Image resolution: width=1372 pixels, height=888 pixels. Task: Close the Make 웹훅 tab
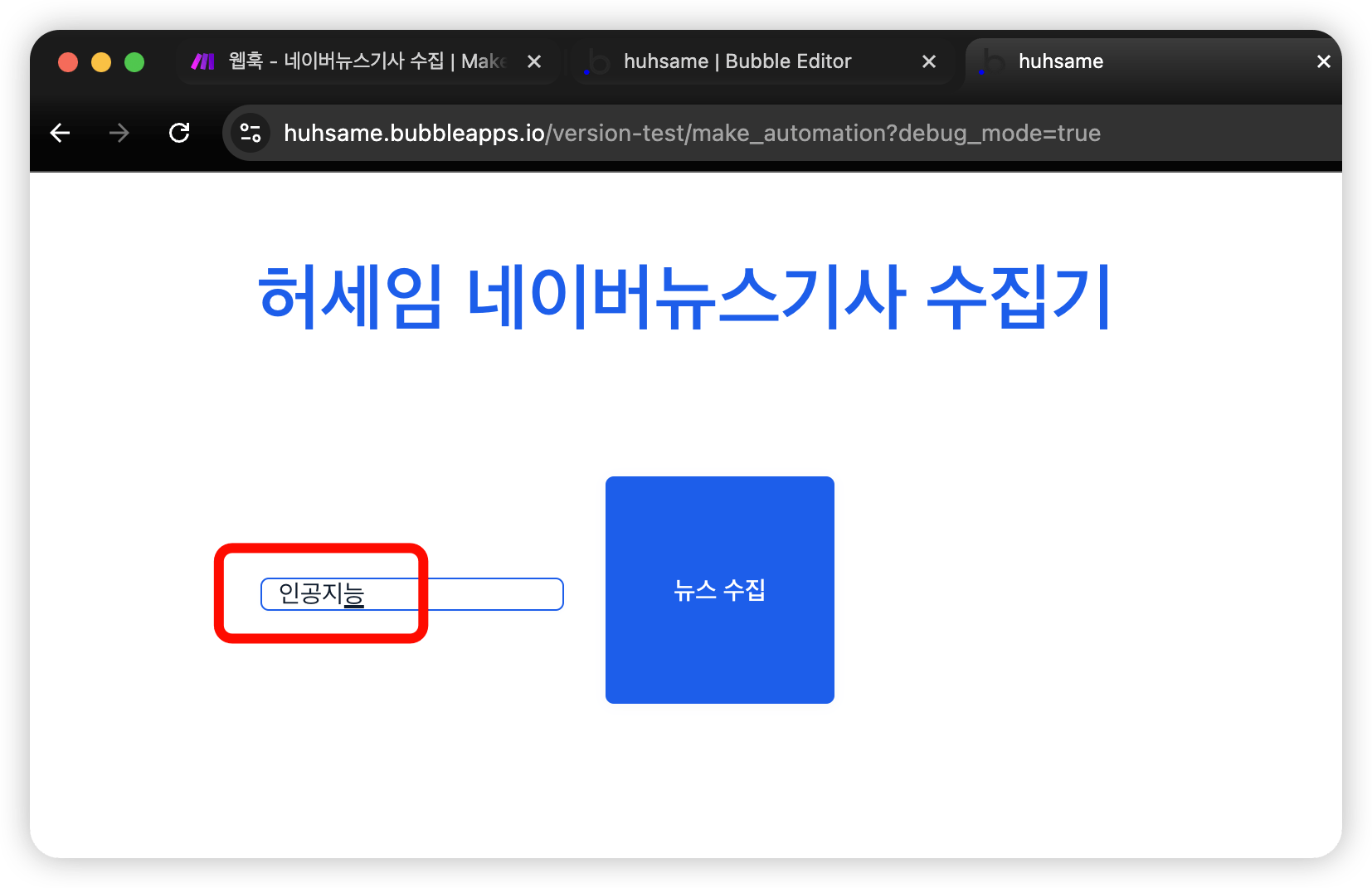coord(535,61)
